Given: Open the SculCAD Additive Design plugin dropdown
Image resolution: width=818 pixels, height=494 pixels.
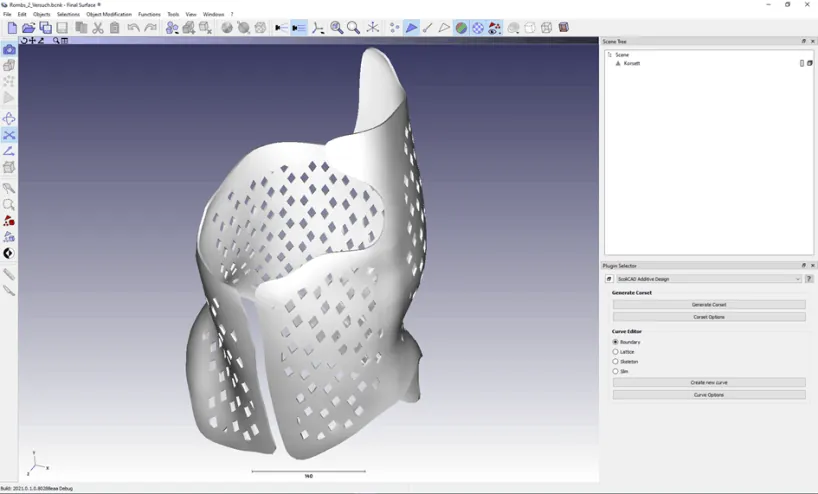Looking at the screenshot, I should click(708, 279).
